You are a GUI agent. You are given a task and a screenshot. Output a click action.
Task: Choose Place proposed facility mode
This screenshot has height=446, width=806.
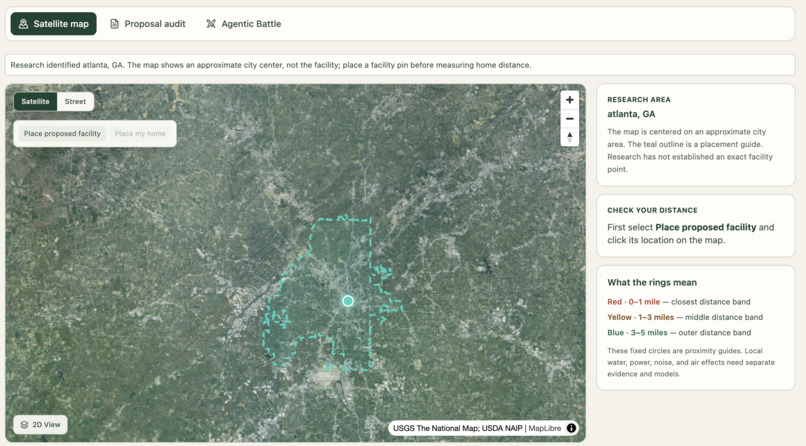point(62,134)
